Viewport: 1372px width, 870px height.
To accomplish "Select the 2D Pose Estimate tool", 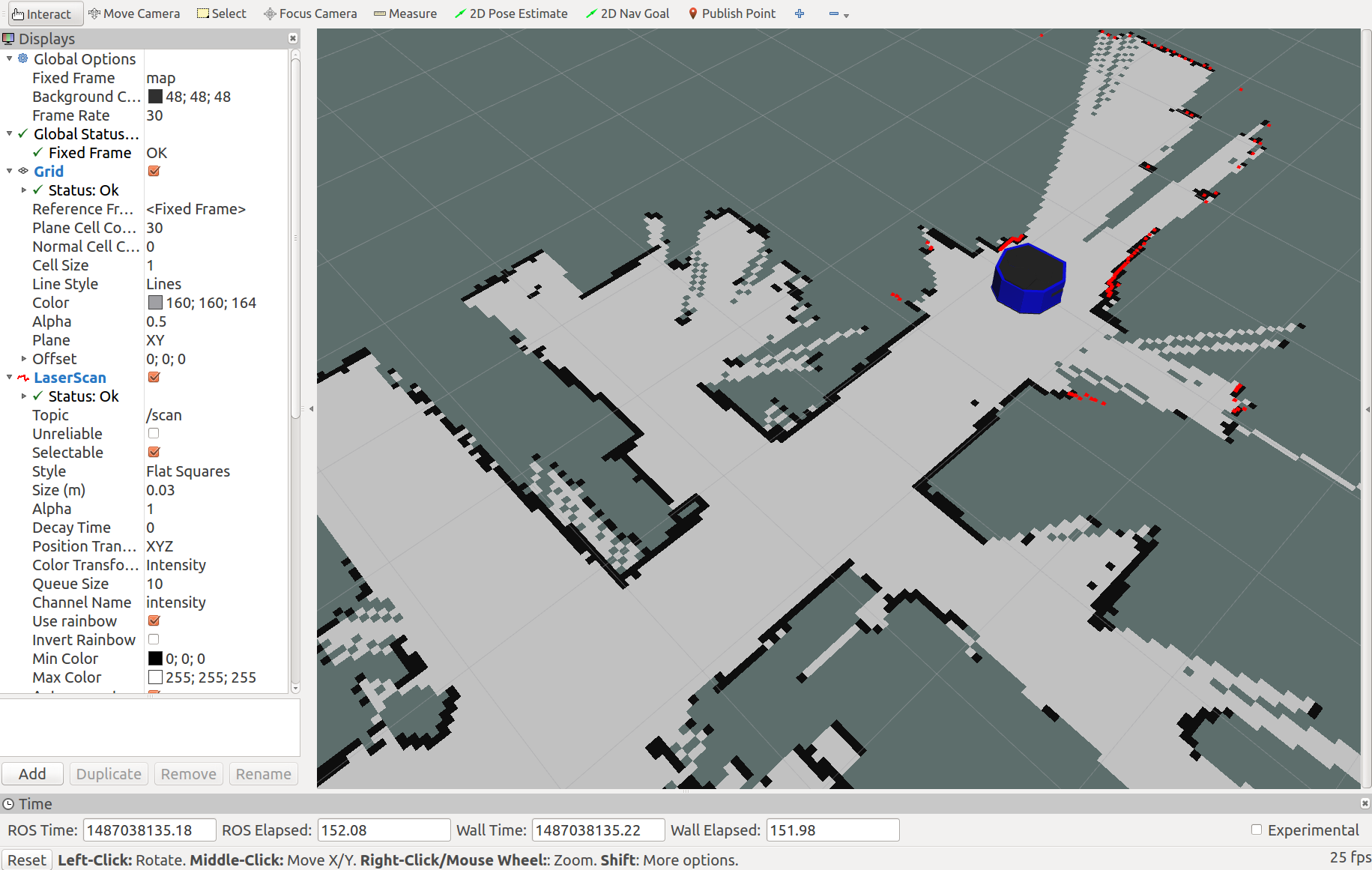I will click(512, 13).
